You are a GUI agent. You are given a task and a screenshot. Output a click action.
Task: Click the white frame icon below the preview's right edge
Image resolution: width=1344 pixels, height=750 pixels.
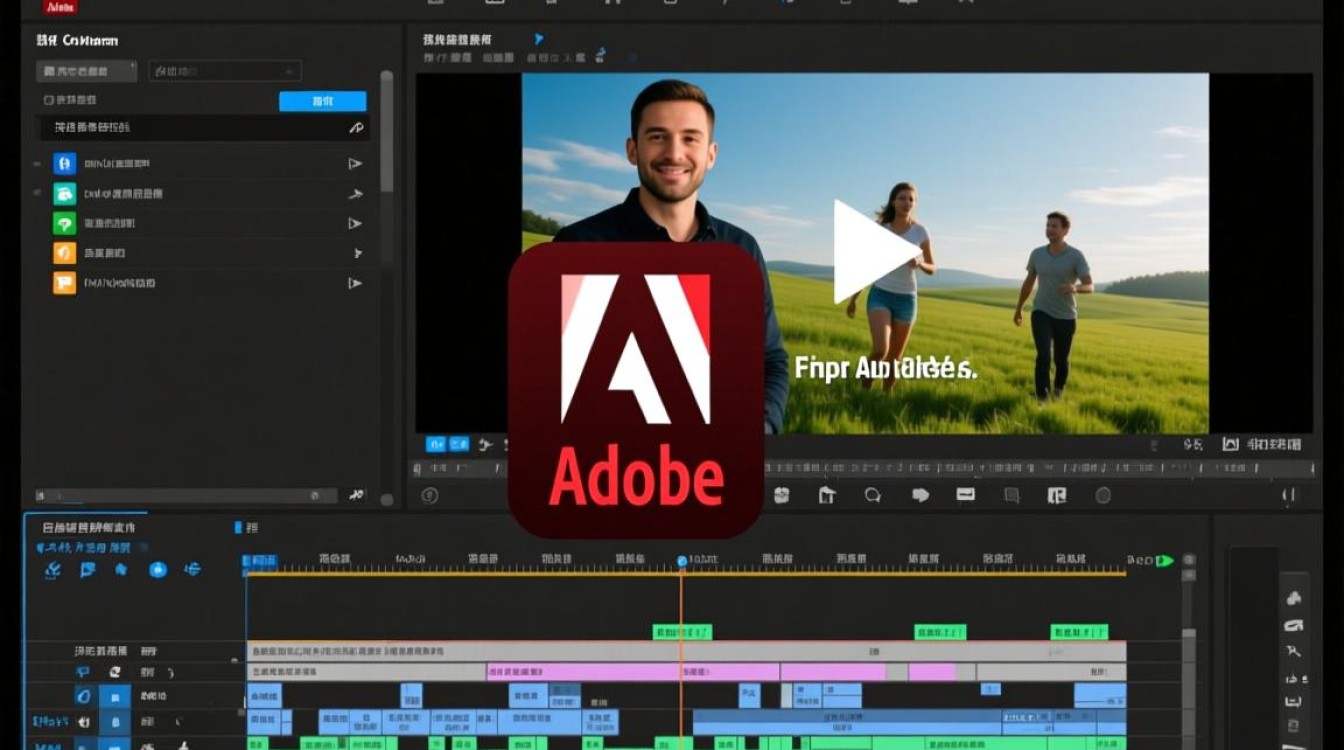(x=1230, y=444)
